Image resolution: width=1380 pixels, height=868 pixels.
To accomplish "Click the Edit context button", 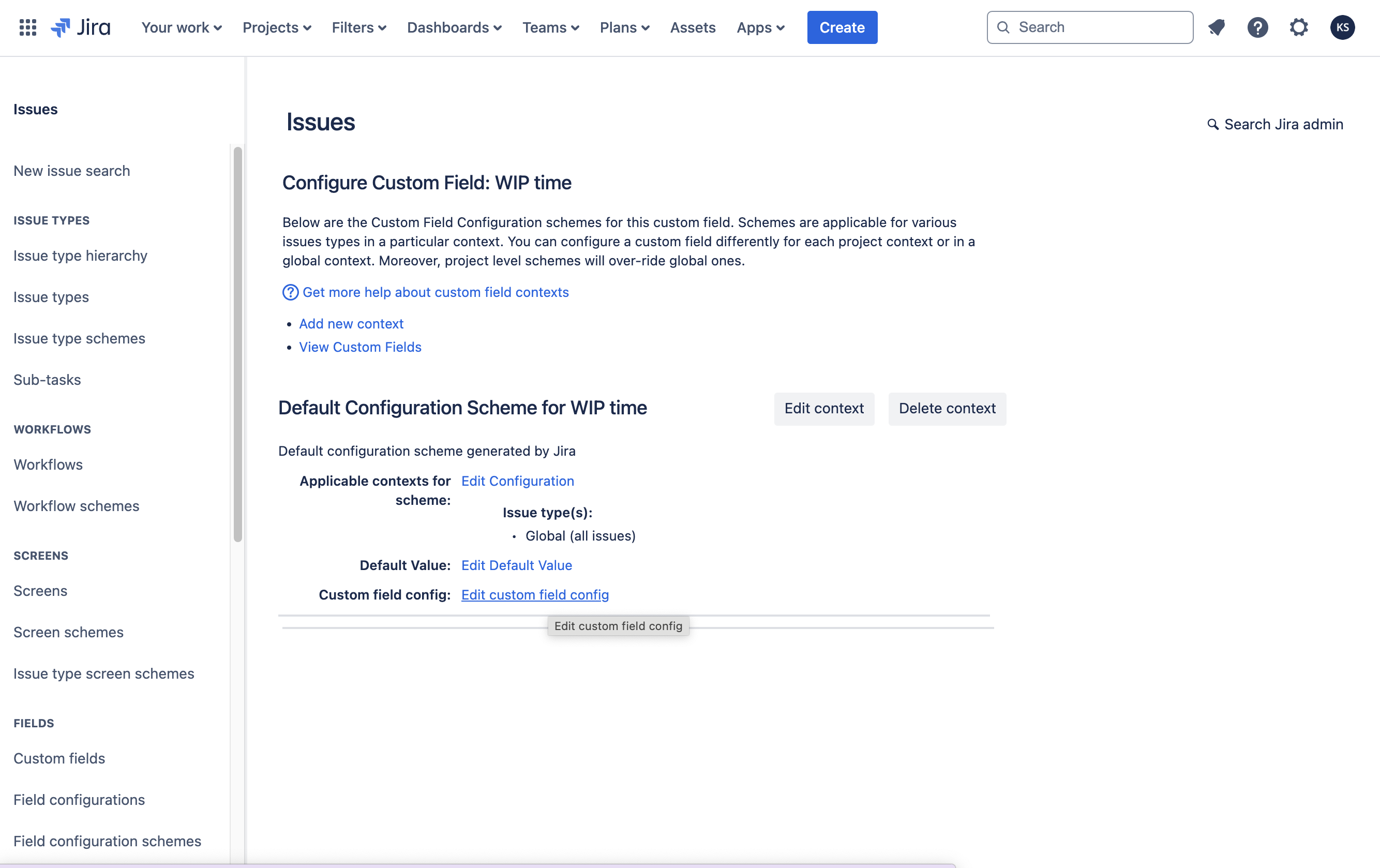I will tap(823, 408).
